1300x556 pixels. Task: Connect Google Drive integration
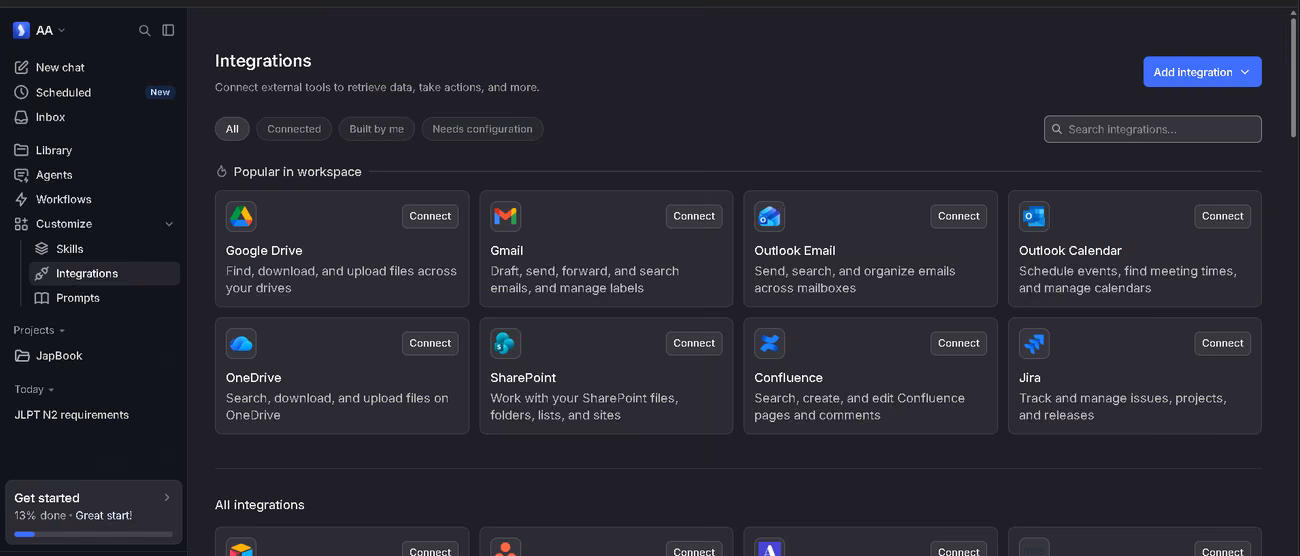click(x=430, y=216)
